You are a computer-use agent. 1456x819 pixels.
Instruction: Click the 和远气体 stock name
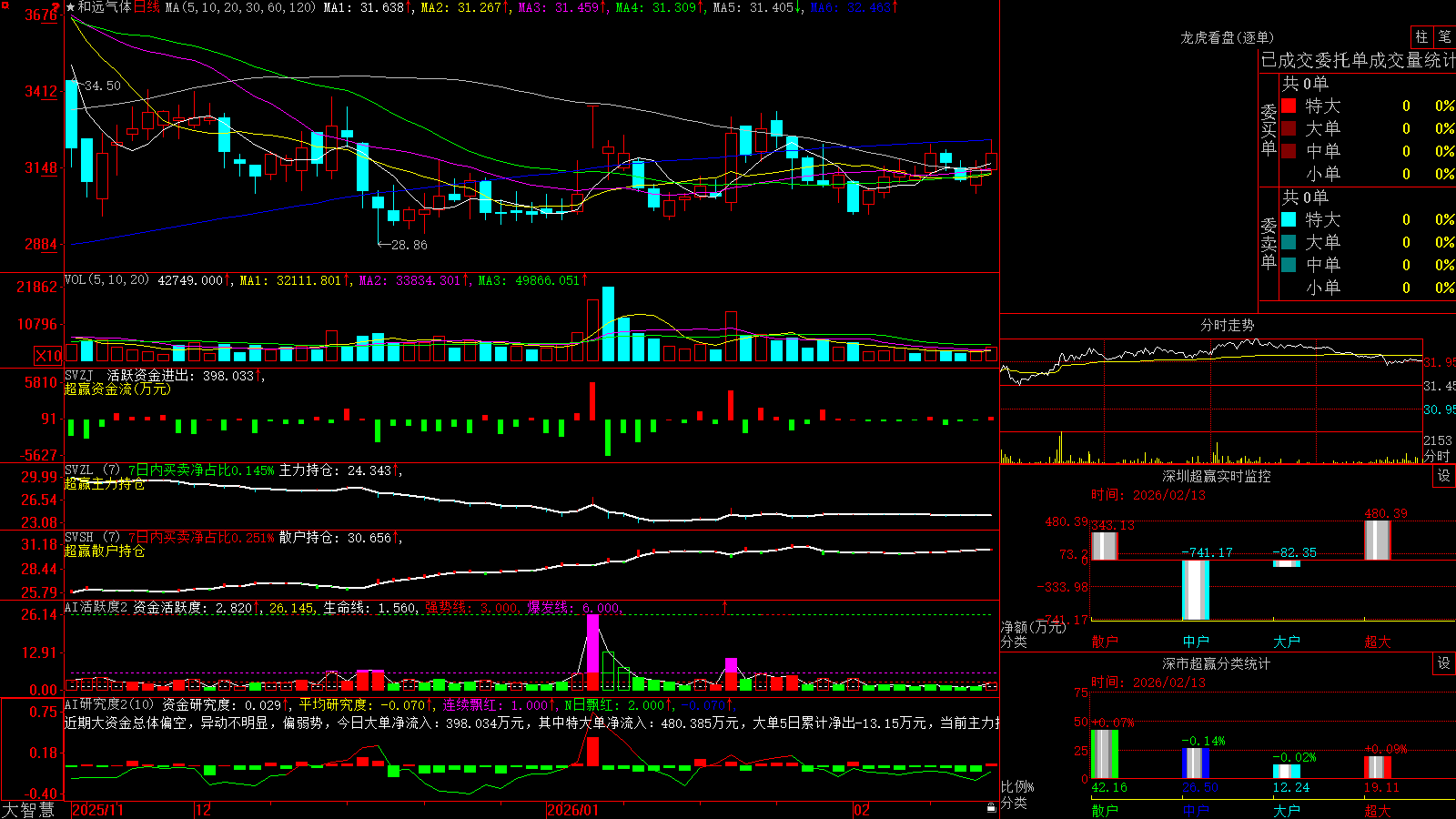point(105,7)
